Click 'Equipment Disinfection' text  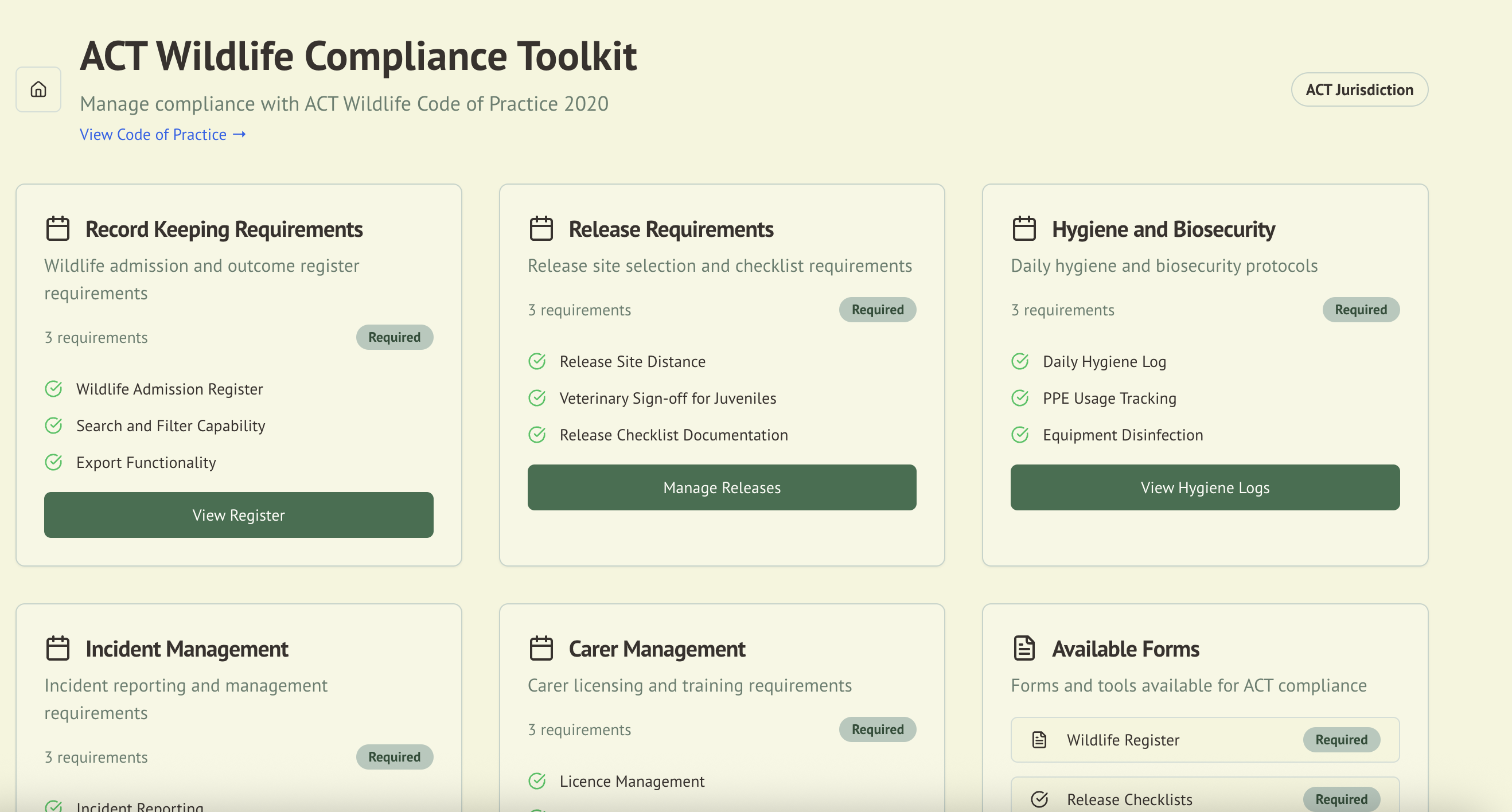(1123, 435)
